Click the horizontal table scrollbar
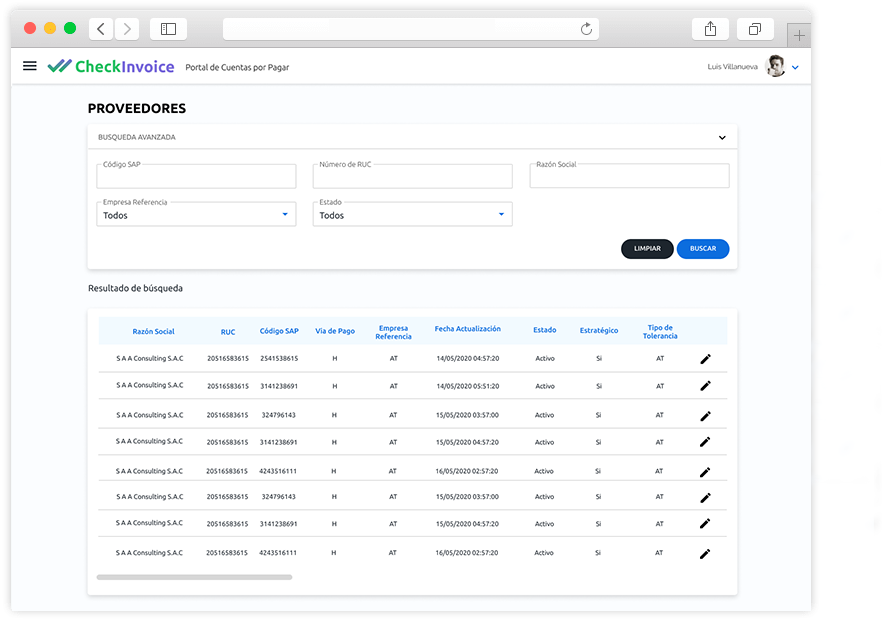885x620 pixels. [194, 577]
